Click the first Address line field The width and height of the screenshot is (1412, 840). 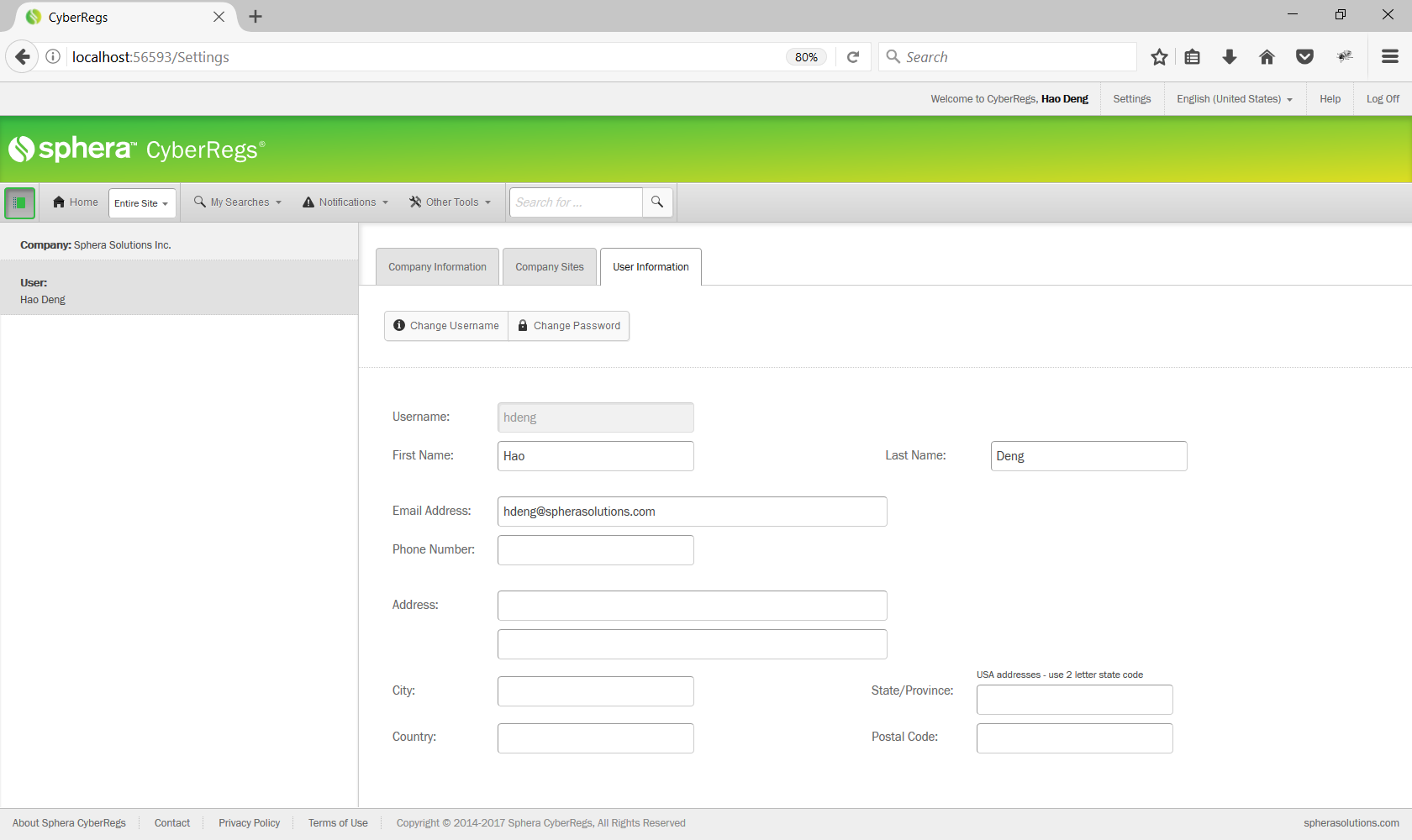pos(693,606)
